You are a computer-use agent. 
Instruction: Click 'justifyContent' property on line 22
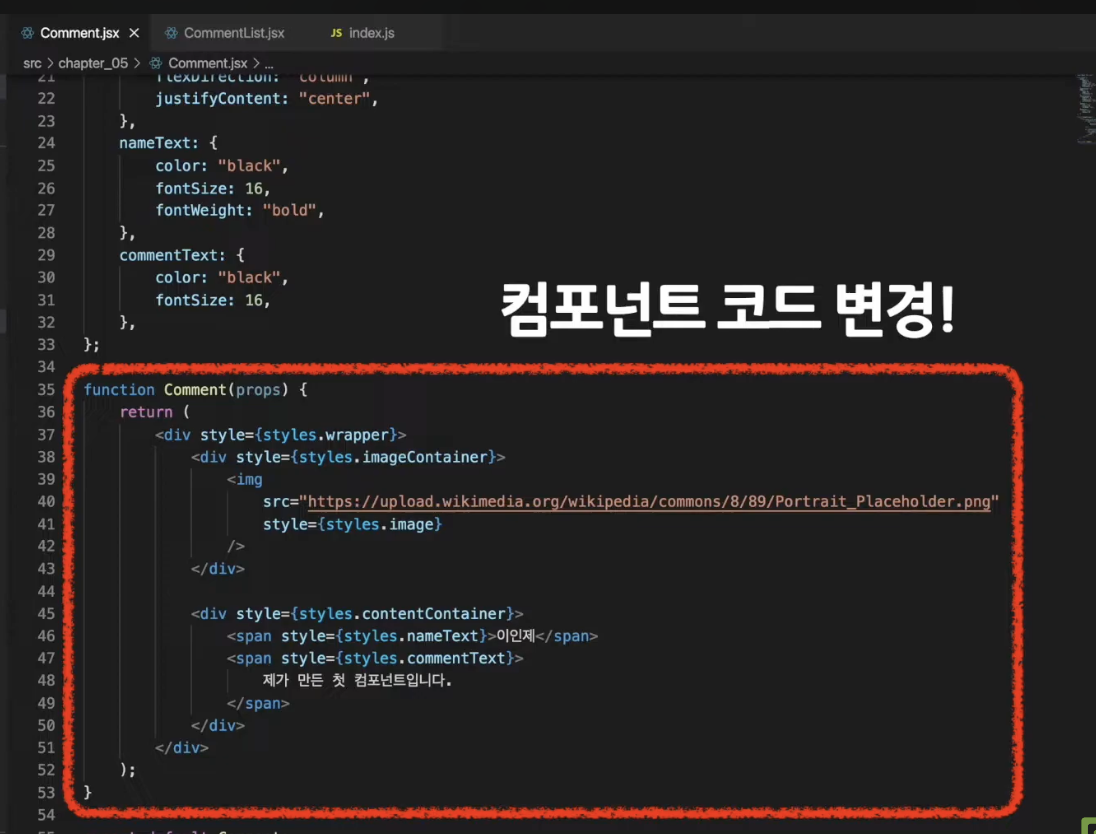217,99
